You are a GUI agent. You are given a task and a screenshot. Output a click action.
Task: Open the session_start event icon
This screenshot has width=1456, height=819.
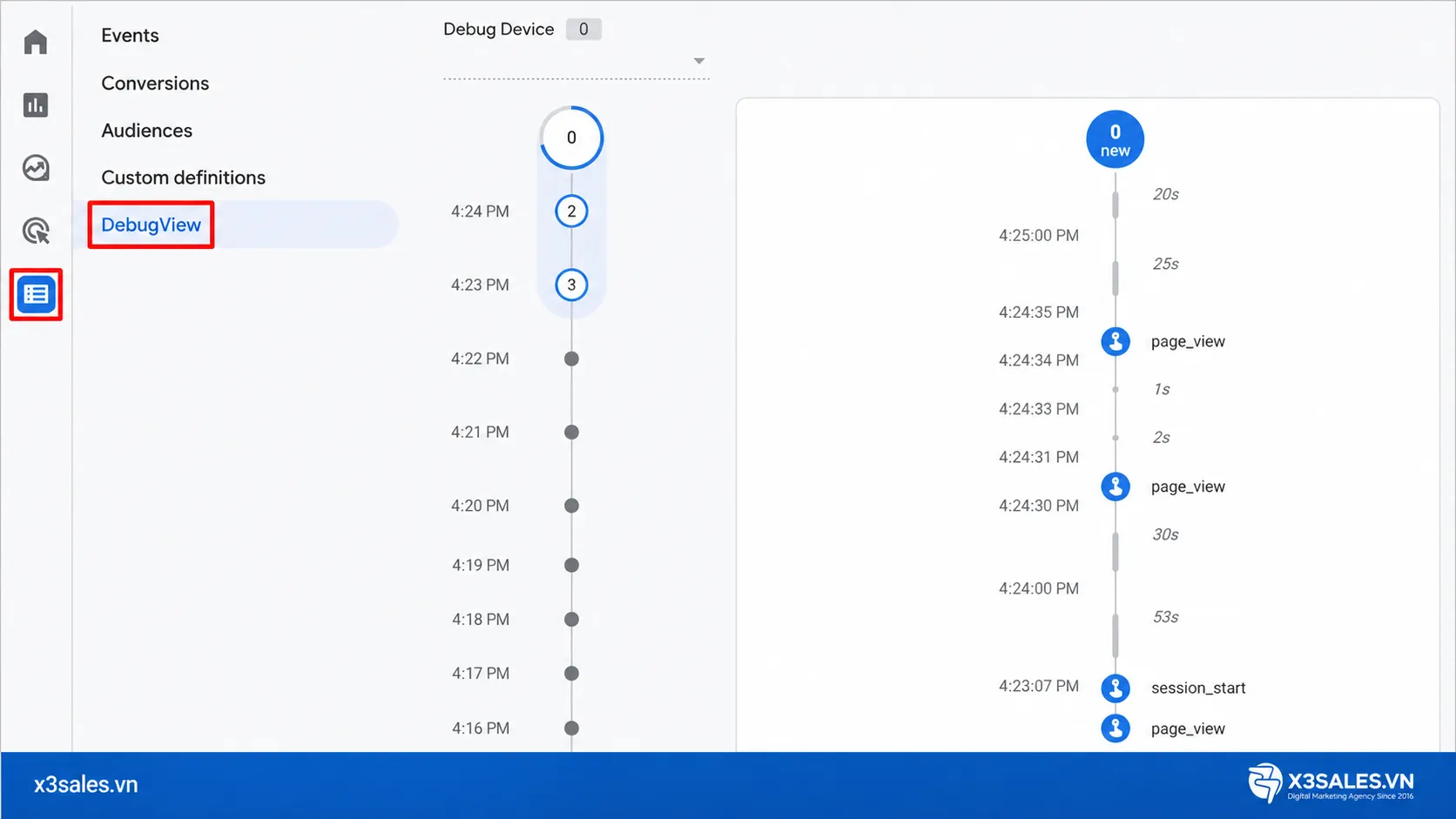[x=1116, y=688]
